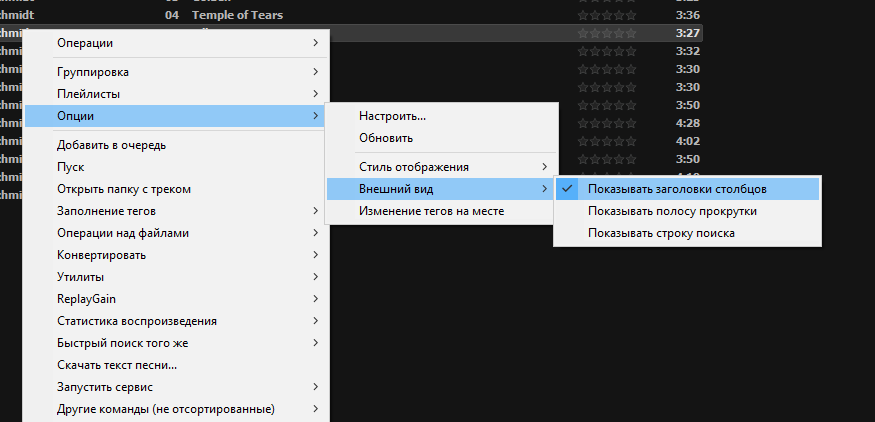Expand the Запустить сервис submenu
875x422 pixels.
(x=175, y=387)
